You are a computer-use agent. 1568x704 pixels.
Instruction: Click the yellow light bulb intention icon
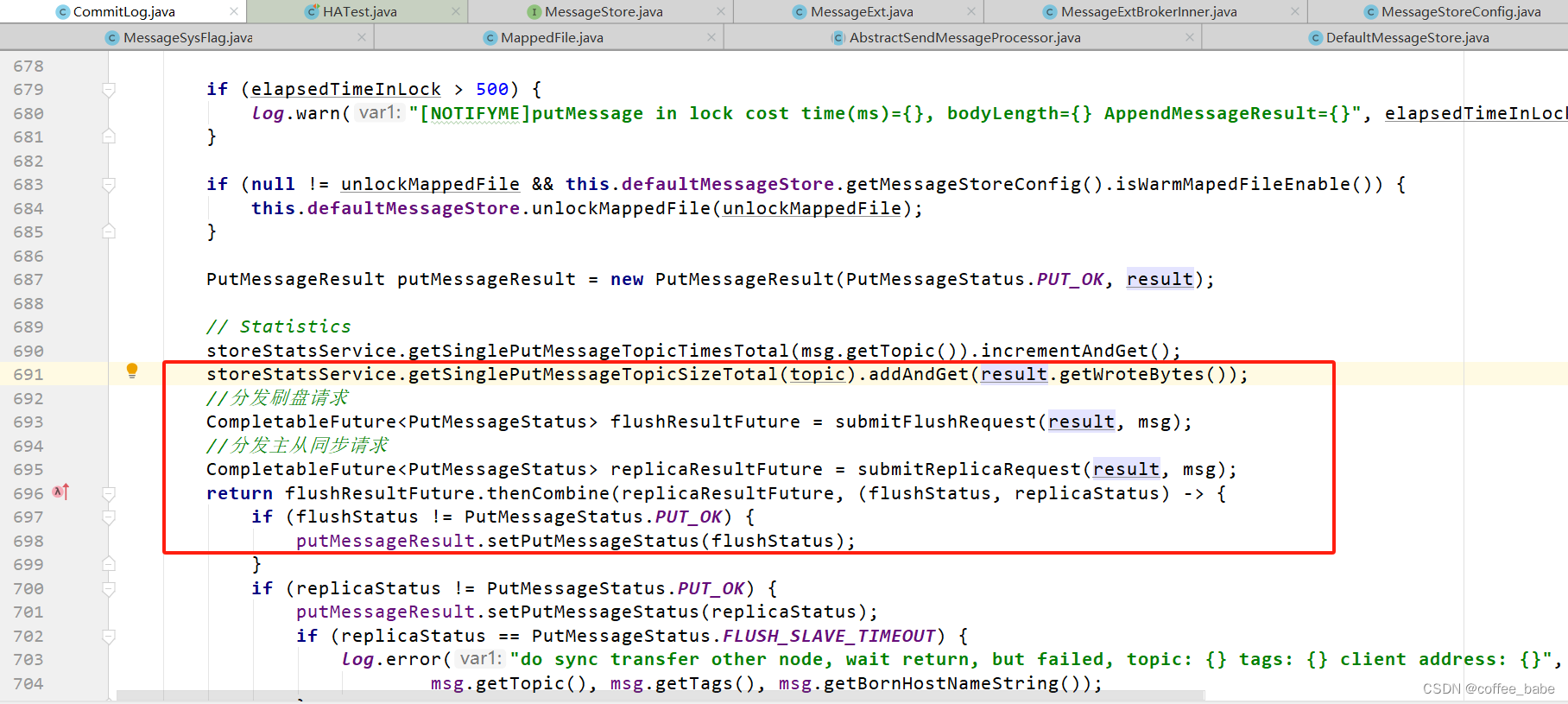coord(132,371)
